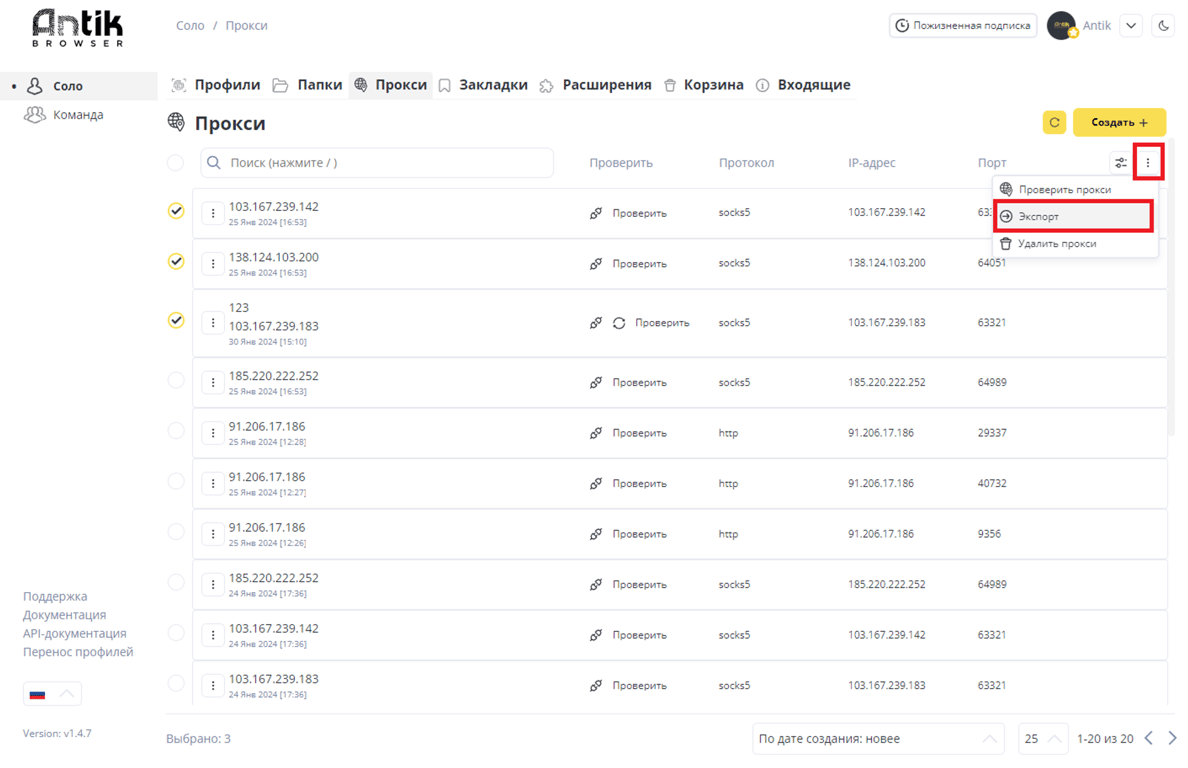Open the three-dot menu for proxy 138.124.103.200
The image size is (1188, 768).
tap(213, 264)
